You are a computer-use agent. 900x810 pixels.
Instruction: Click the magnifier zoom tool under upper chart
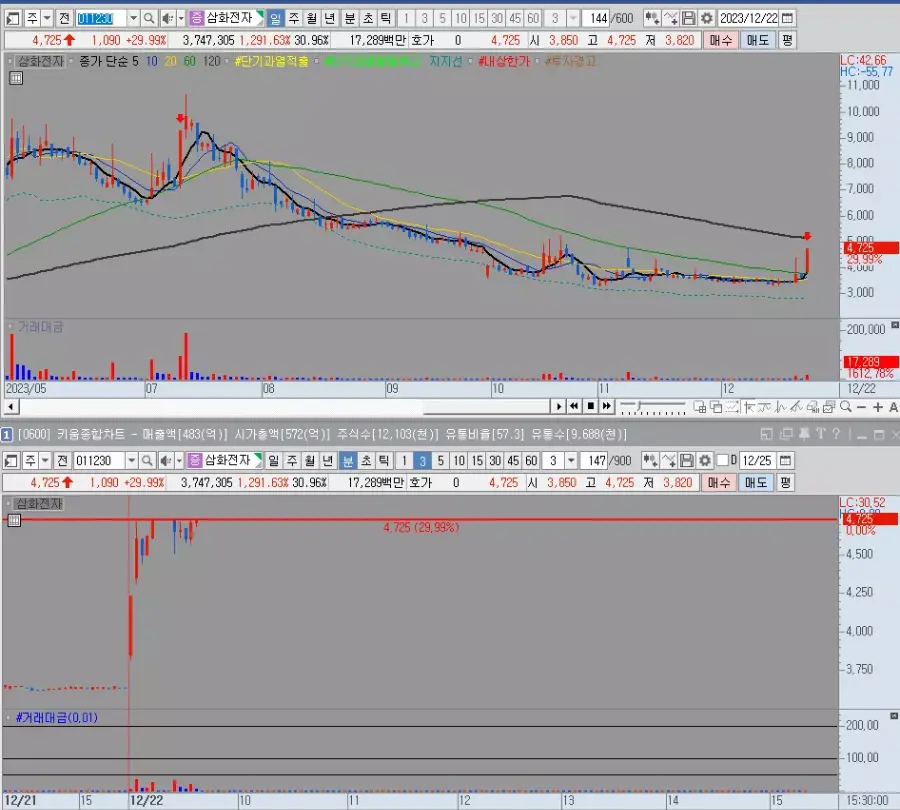pyautogui.click(x=845, y=407)
